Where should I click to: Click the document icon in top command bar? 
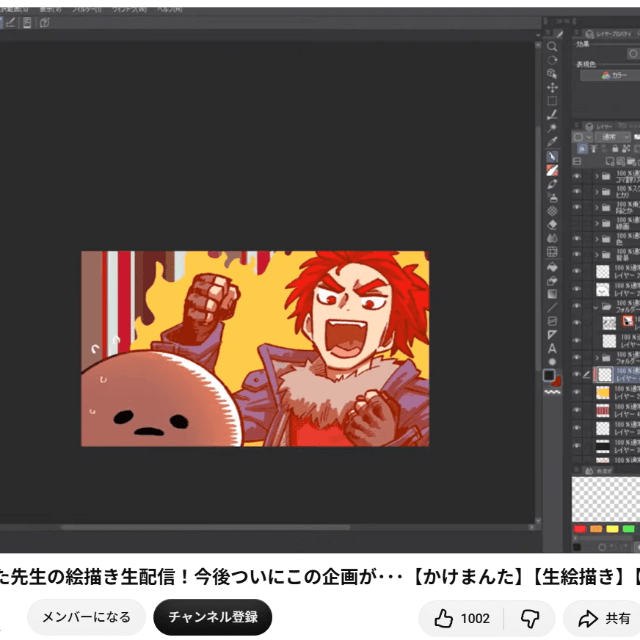point(27,23)
